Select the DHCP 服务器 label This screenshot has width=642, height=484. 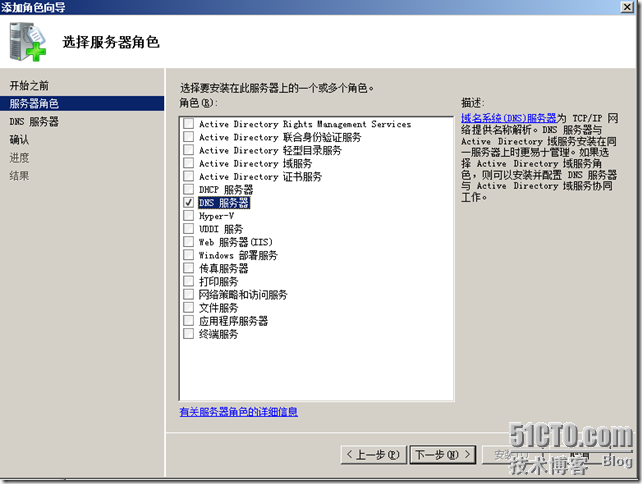tap(226, 190)
